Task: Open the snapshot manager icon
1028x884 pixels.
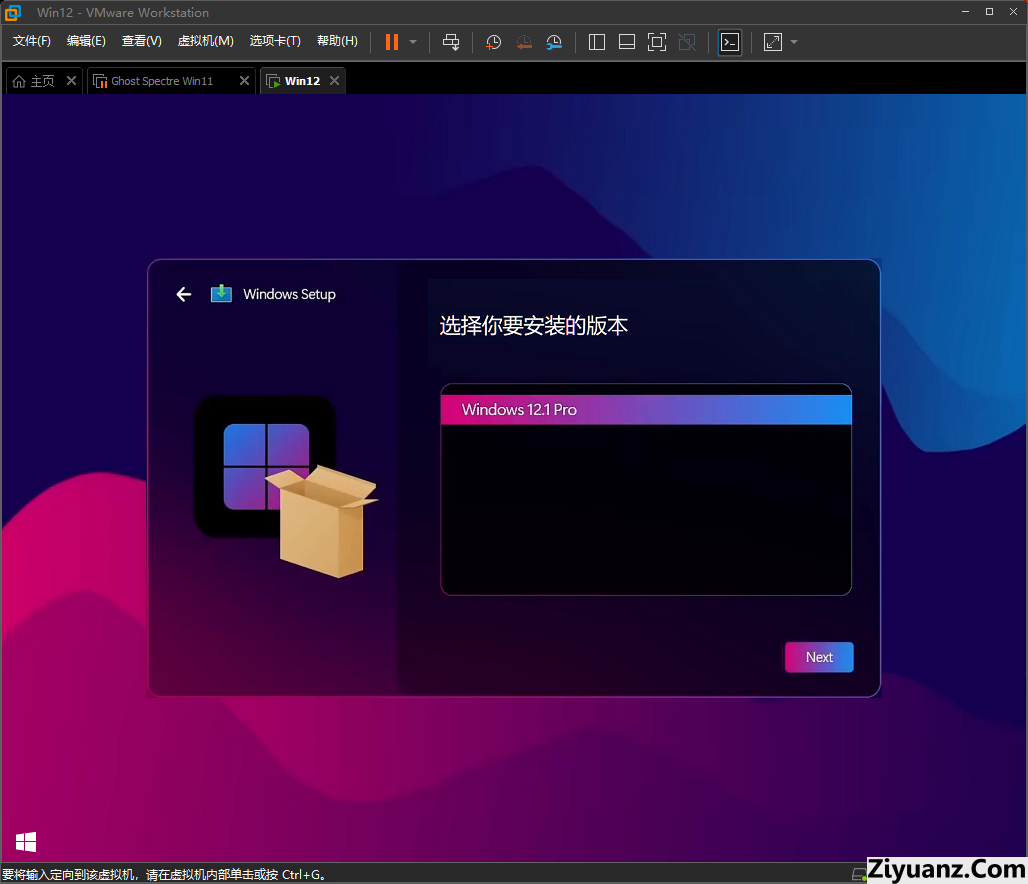Action: tap(554, 42)
